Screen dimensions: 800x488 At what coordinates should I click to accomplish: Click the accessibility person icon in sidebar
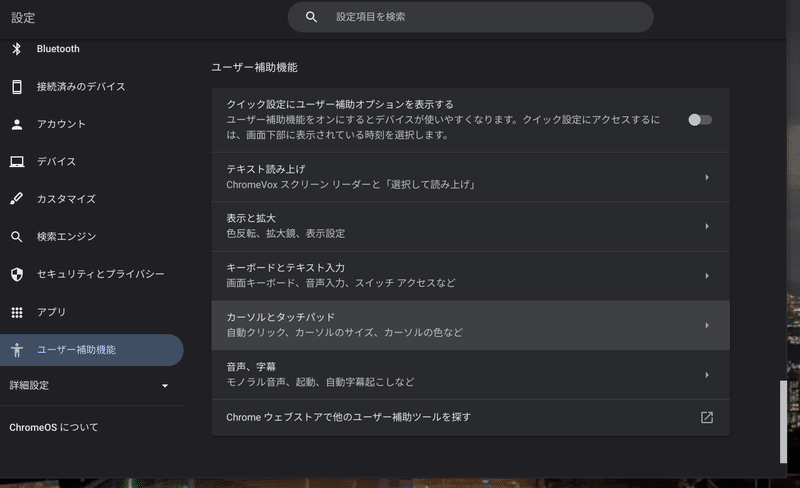pos(17,350)
